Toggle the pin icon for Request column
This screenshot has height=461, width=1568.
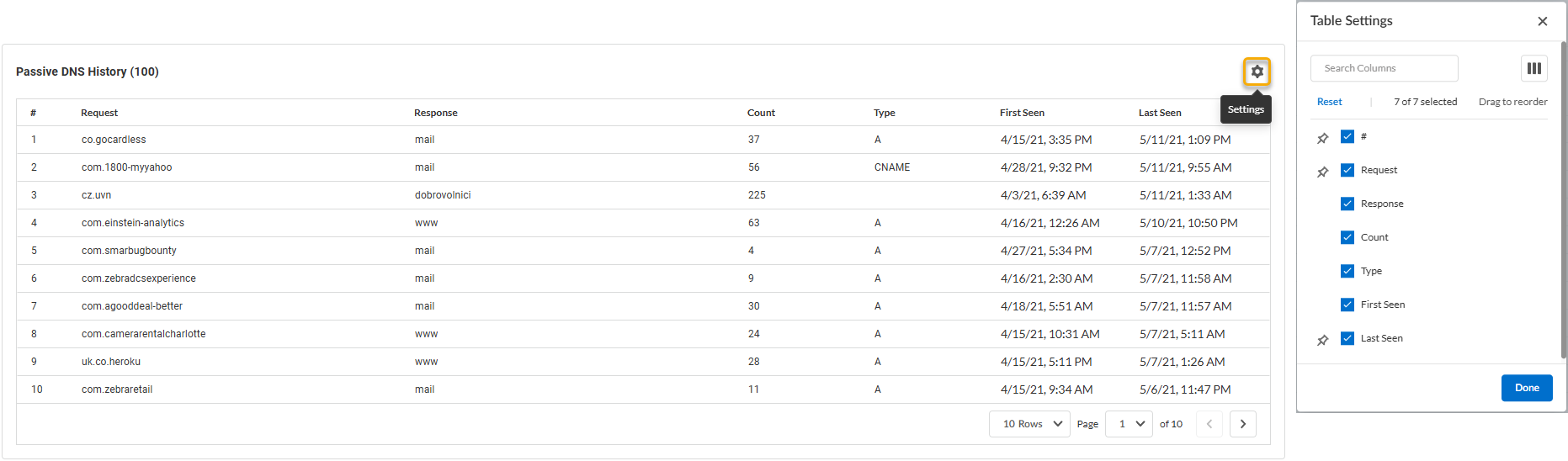[1322, 172]
